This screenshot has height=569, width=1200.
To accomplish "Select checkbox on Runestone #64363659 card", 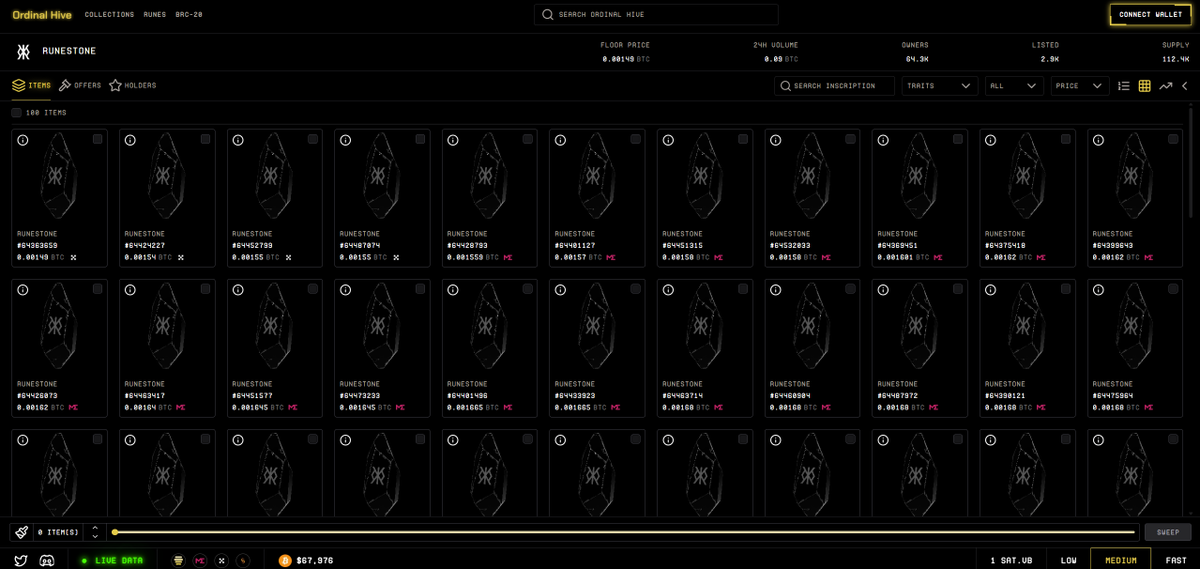I will (x=98, y=140).
